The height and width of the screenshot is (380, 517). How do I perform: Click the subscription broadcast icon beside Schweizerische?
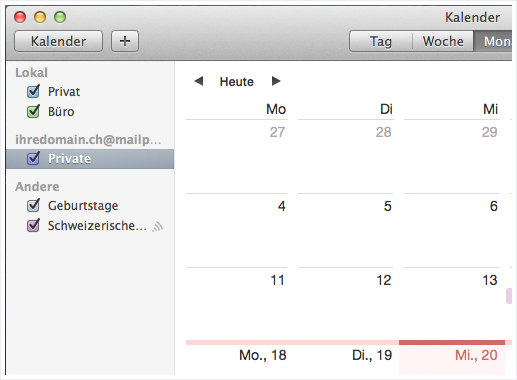[x=158, y=227]
